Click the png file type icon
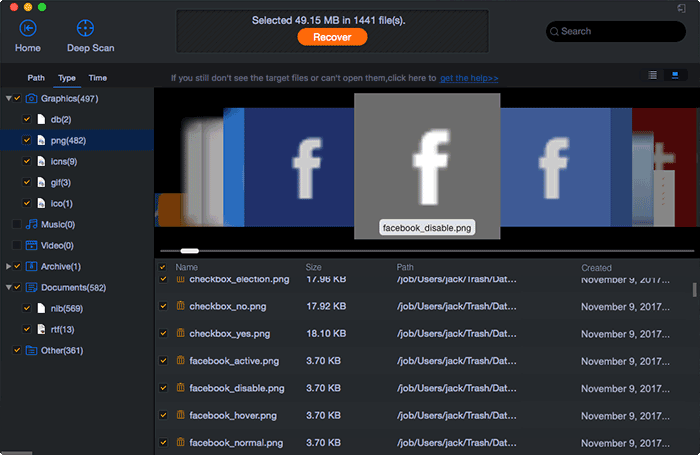Viewport: 700px width, 455px height. coord(41,140)
